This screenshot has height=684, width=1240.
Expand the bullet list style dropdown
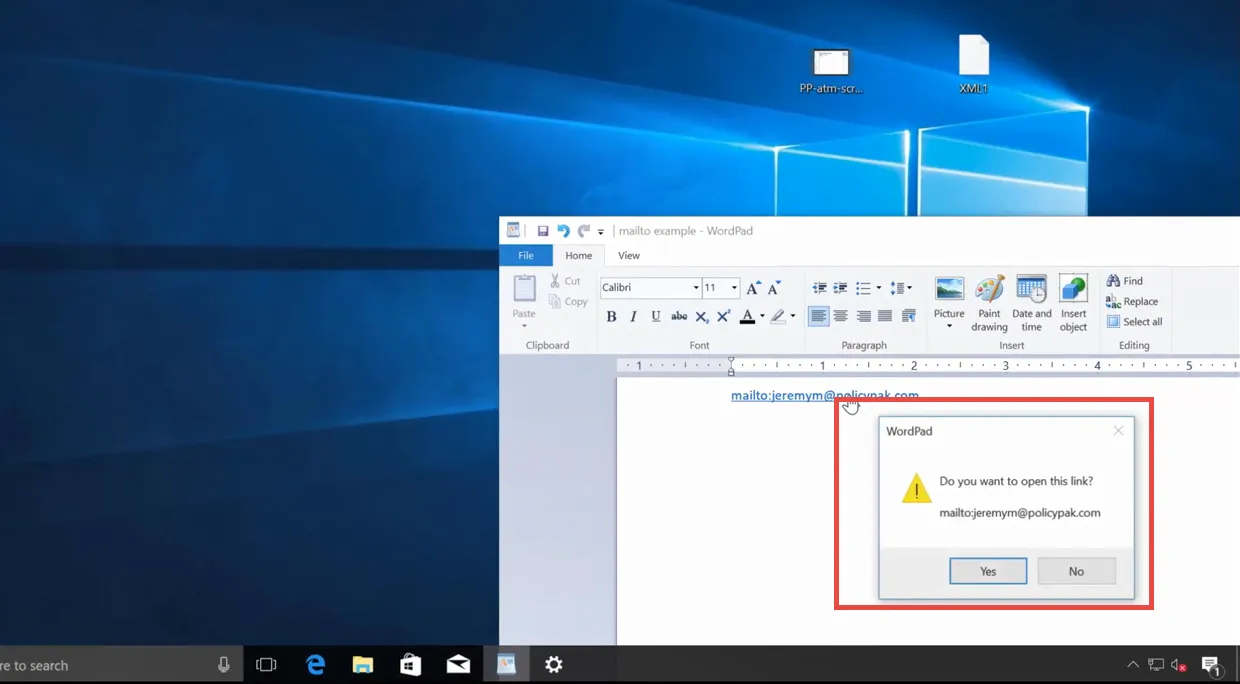879,288
